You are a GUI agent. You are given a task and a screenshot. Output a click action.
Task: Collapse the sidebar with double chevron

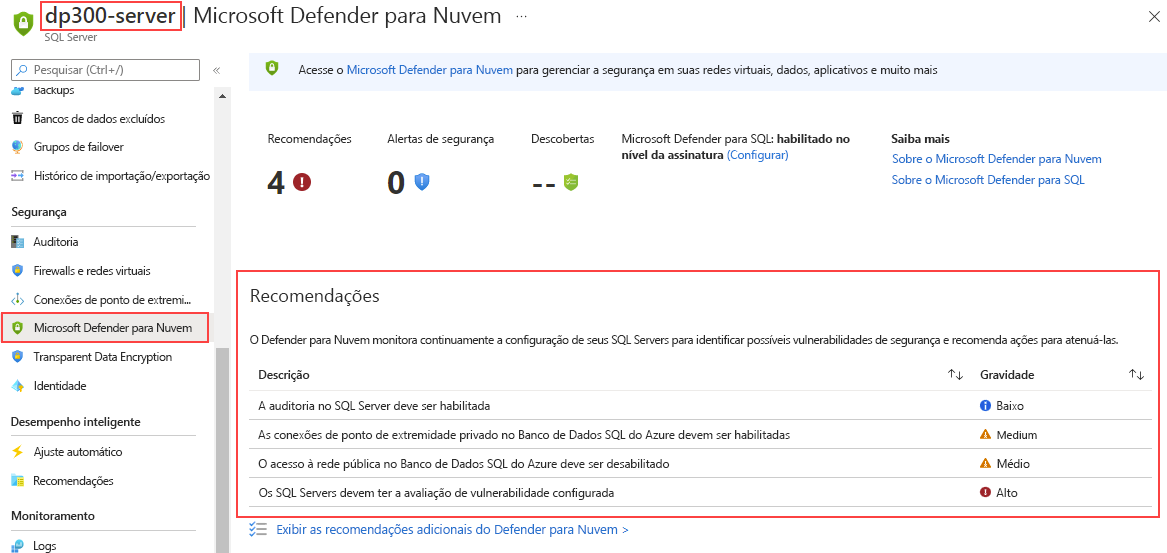tap(217, 71)
